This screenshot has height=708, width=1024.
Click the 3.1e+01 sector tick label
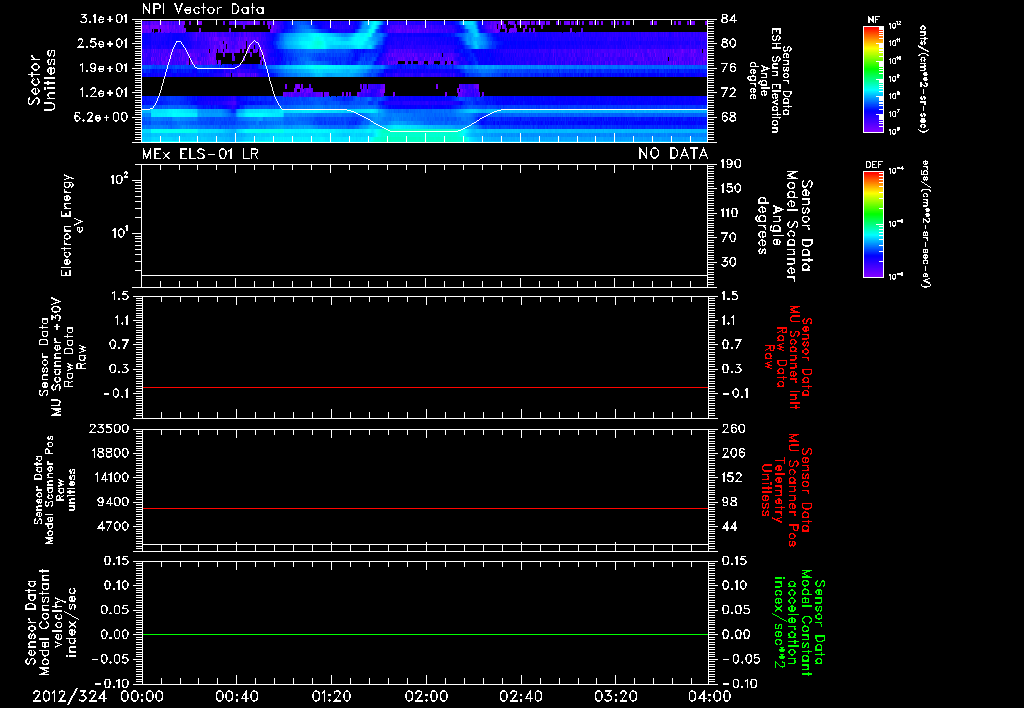coord(104,19)
